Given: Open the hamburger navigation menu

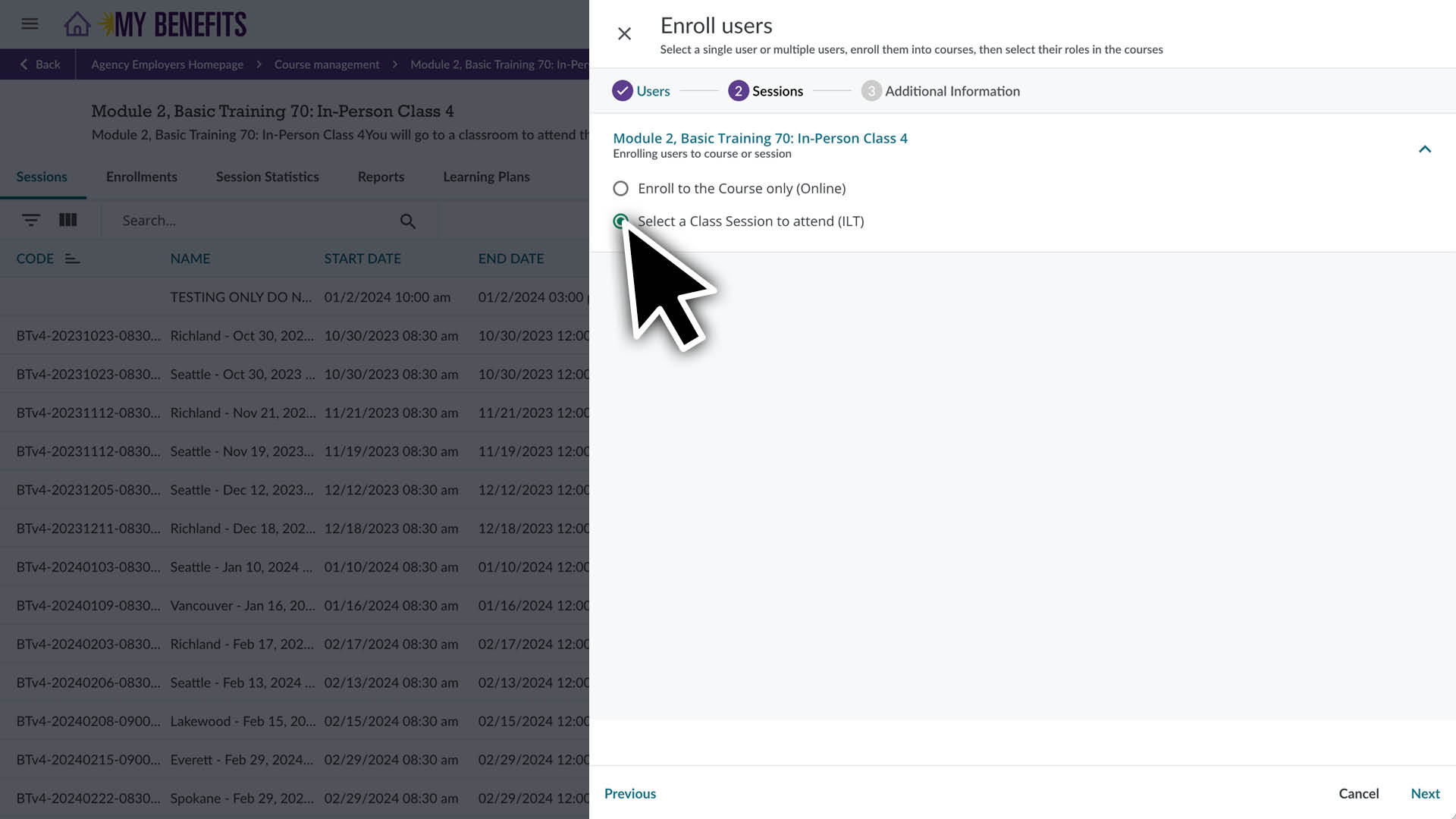Looking at the screenshot, I should click(30, 24).
